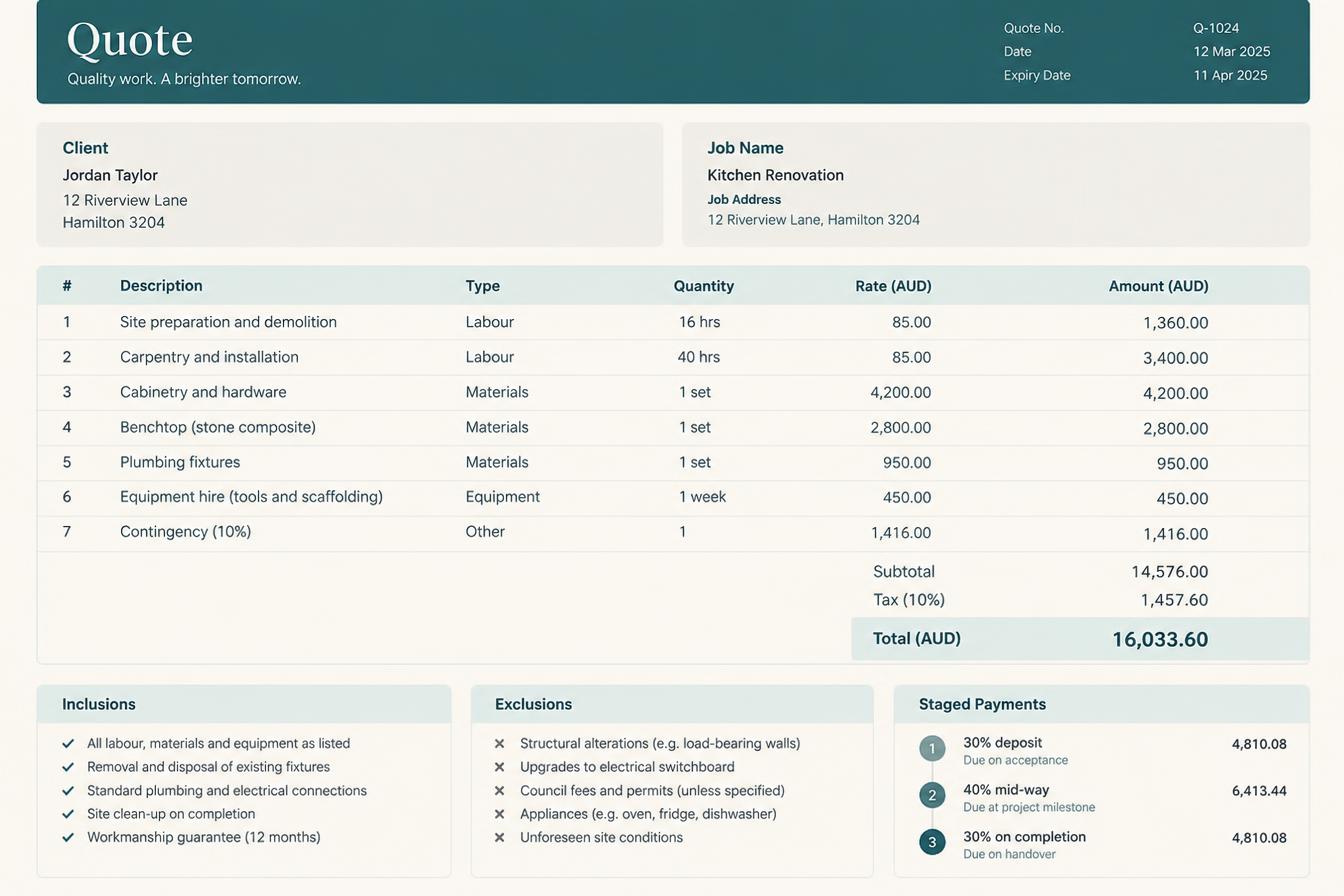Click the checkmark next to "Workmanship guarantee (12 months)"

click(68, 837)
